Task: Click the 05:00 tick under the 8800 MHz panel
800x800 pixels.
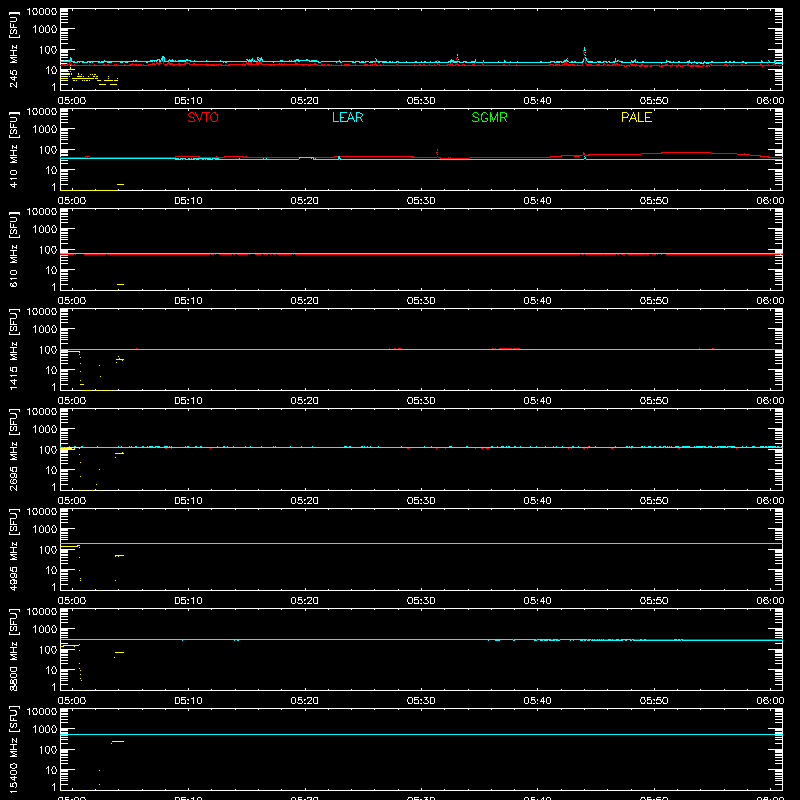Action: click(x=72, y=701)
